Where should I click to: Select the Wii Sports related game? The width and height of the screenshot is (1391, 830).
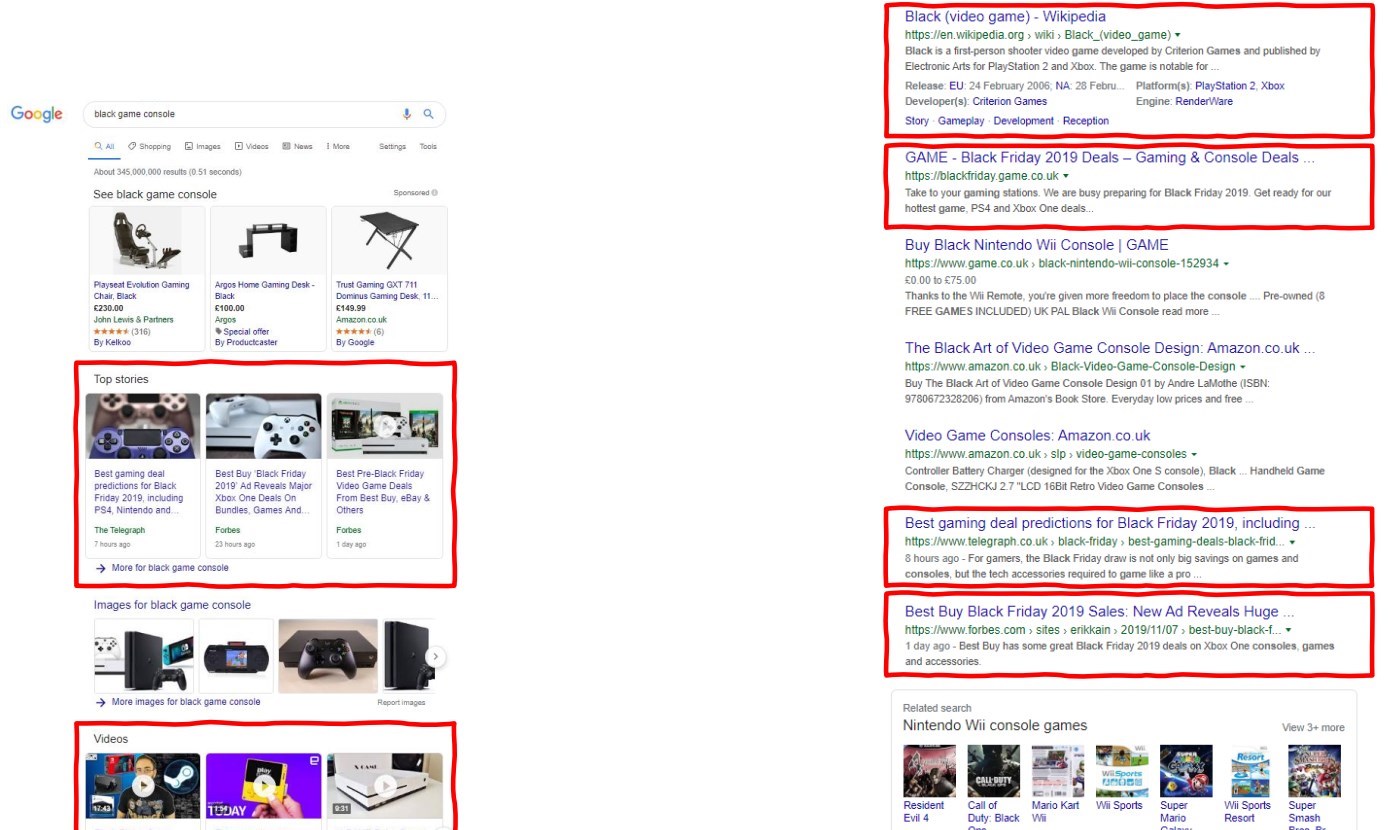1121,778
